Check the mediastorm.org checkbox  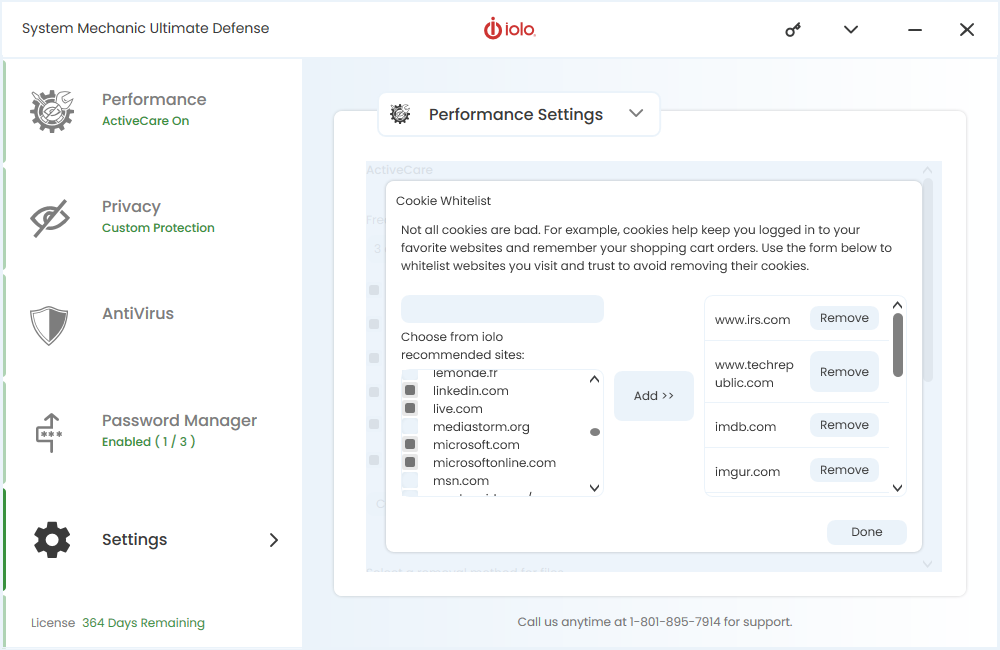point(410,426)
